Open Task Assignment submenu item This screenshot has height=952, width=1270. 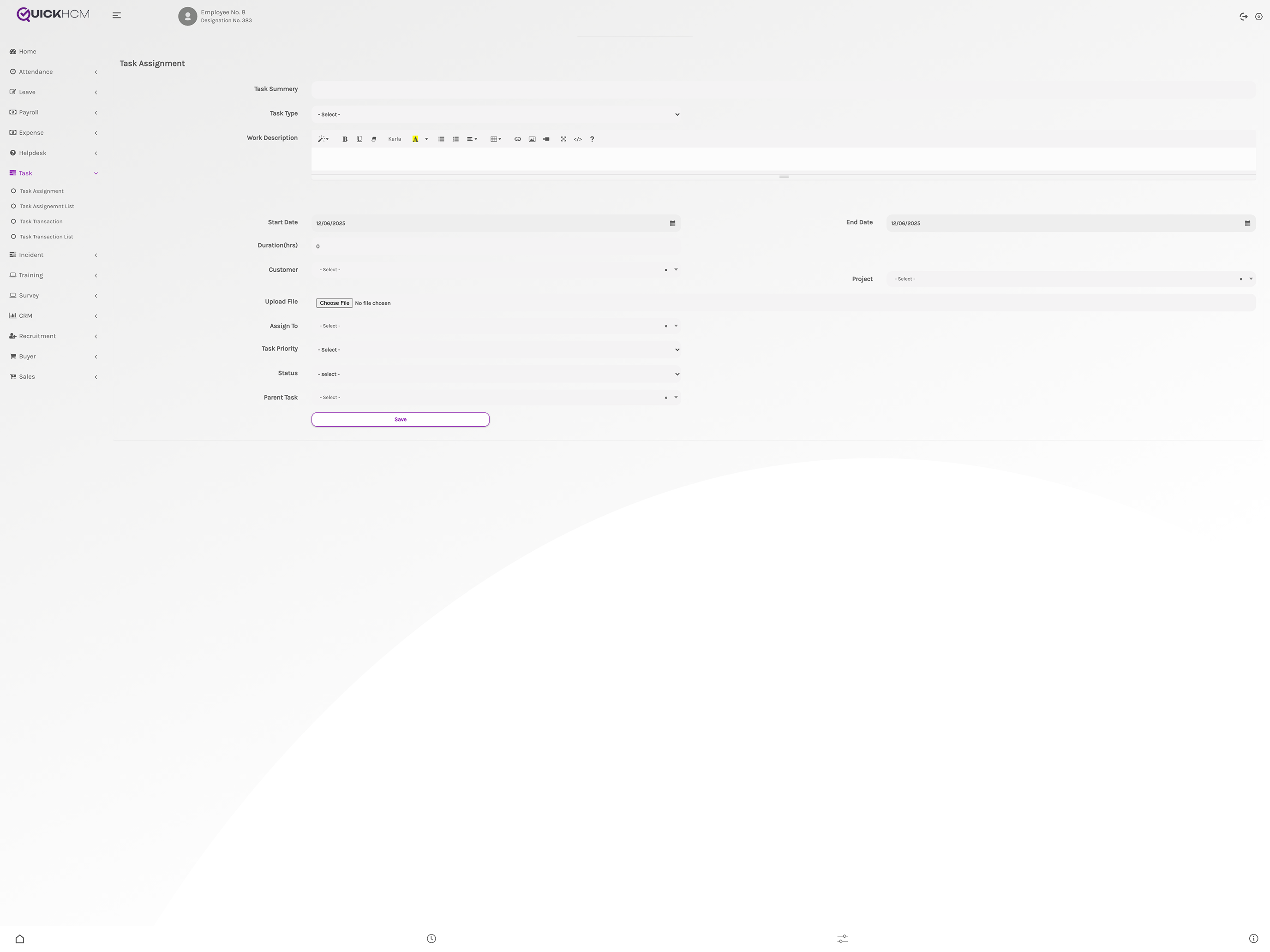[42, 191]
